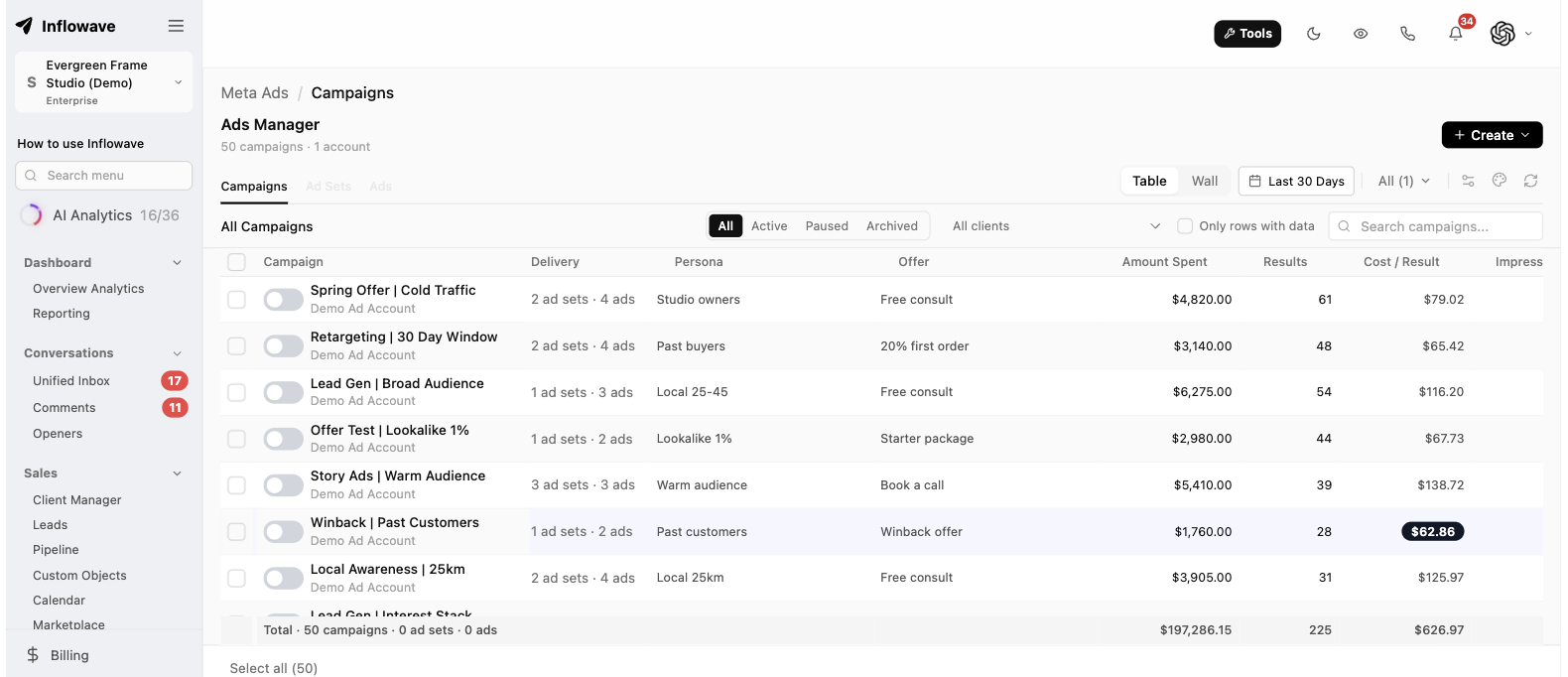Collapse the Sales section chevron
Screen dimensions: 1568x677
coord(178,474)
